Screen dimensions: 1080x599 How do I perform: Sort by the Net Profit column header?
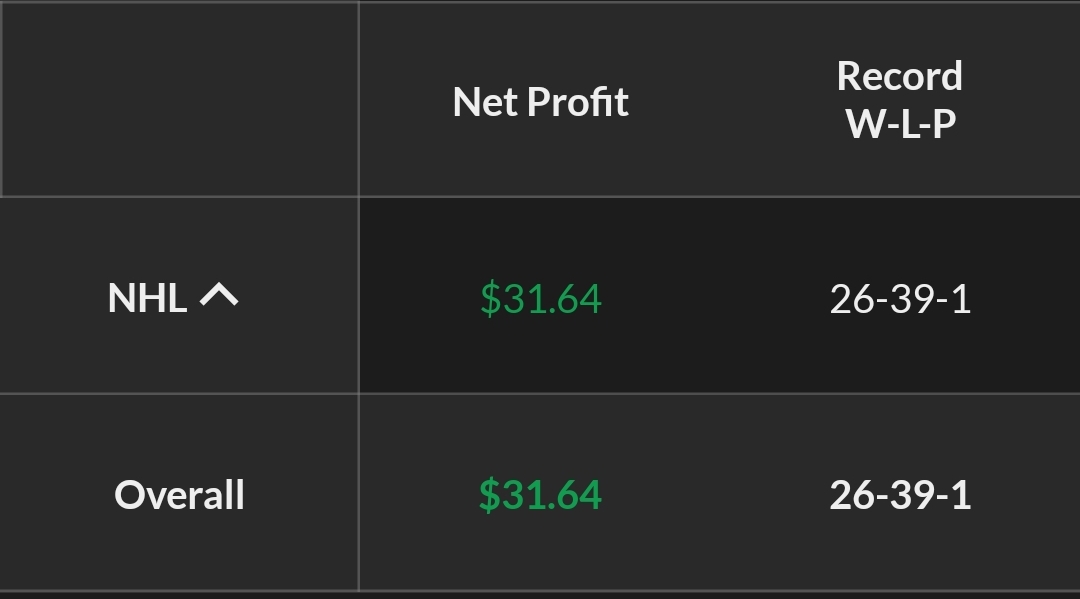pyautogui.click(x=540, y=101)
